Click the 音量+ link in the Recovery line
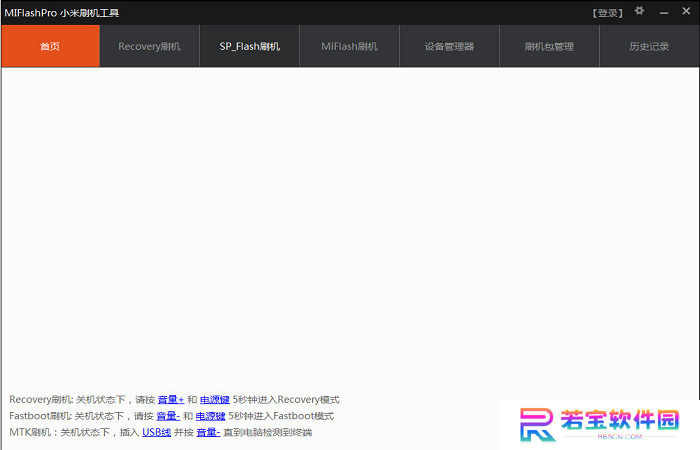The height and width of the screenshot is (450, 700). point(171,400)
